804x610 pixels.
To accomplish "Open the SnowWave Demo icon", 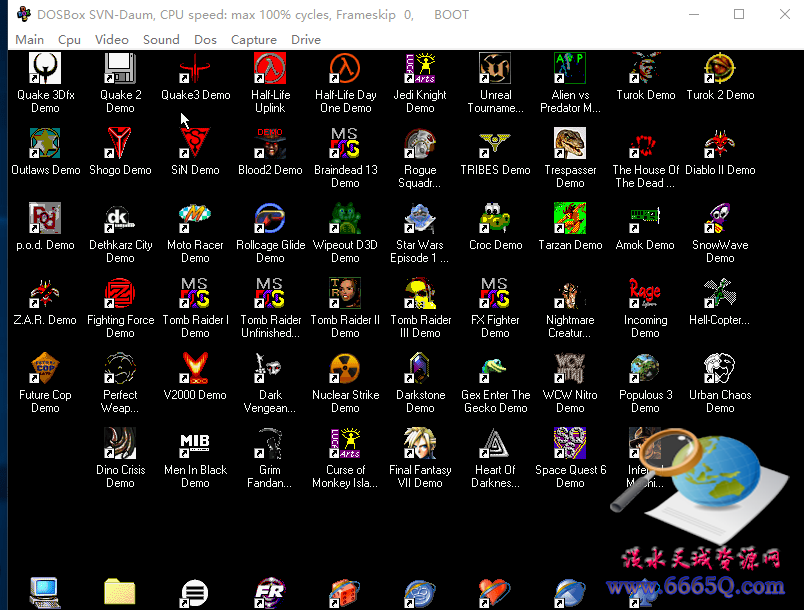I will coord(720,218).
